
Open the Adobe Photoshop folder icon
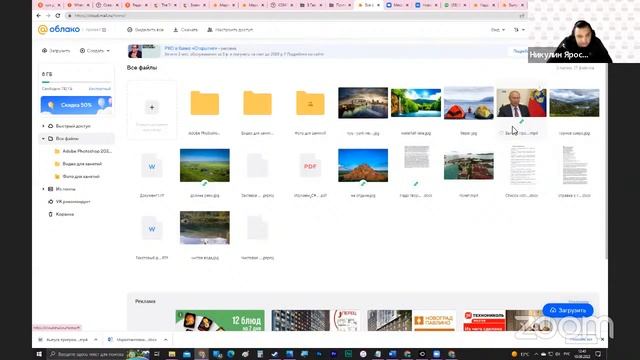204,103
